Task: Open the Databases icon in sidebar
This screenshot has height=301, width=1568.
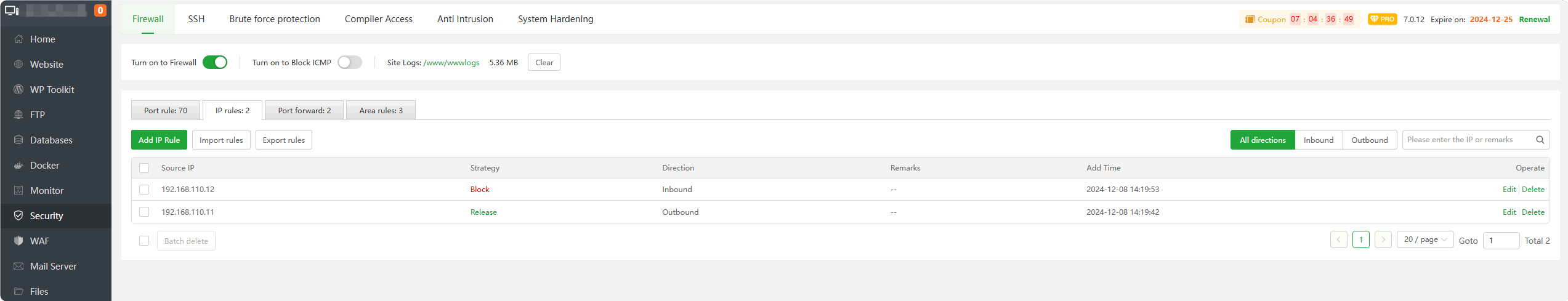Action: 18,140
